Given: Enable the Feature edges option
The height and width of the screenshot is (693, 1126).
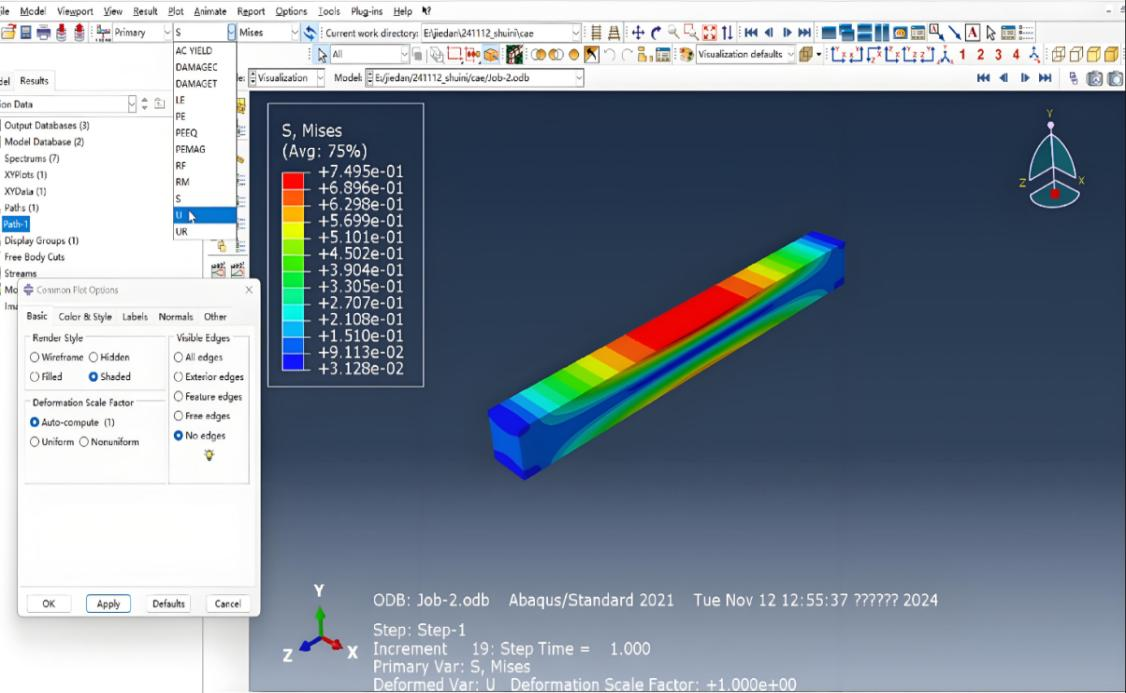Looking at the screenshot, I should click(x=179, y=397).
